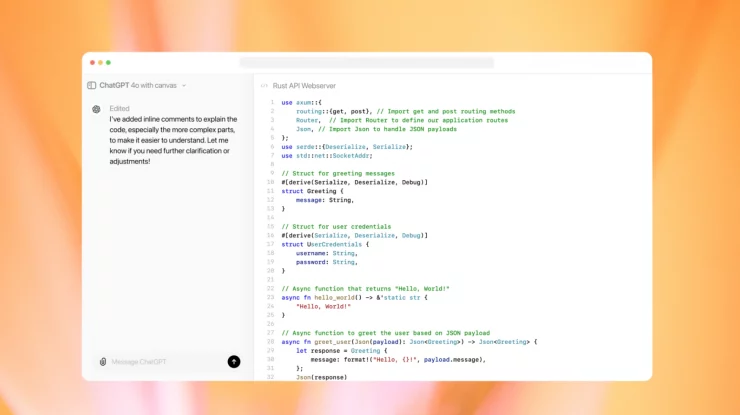The width and height of the screenshot is (740, 415).
Task: Click the 'username: String,' line
Action: [327, 254]
